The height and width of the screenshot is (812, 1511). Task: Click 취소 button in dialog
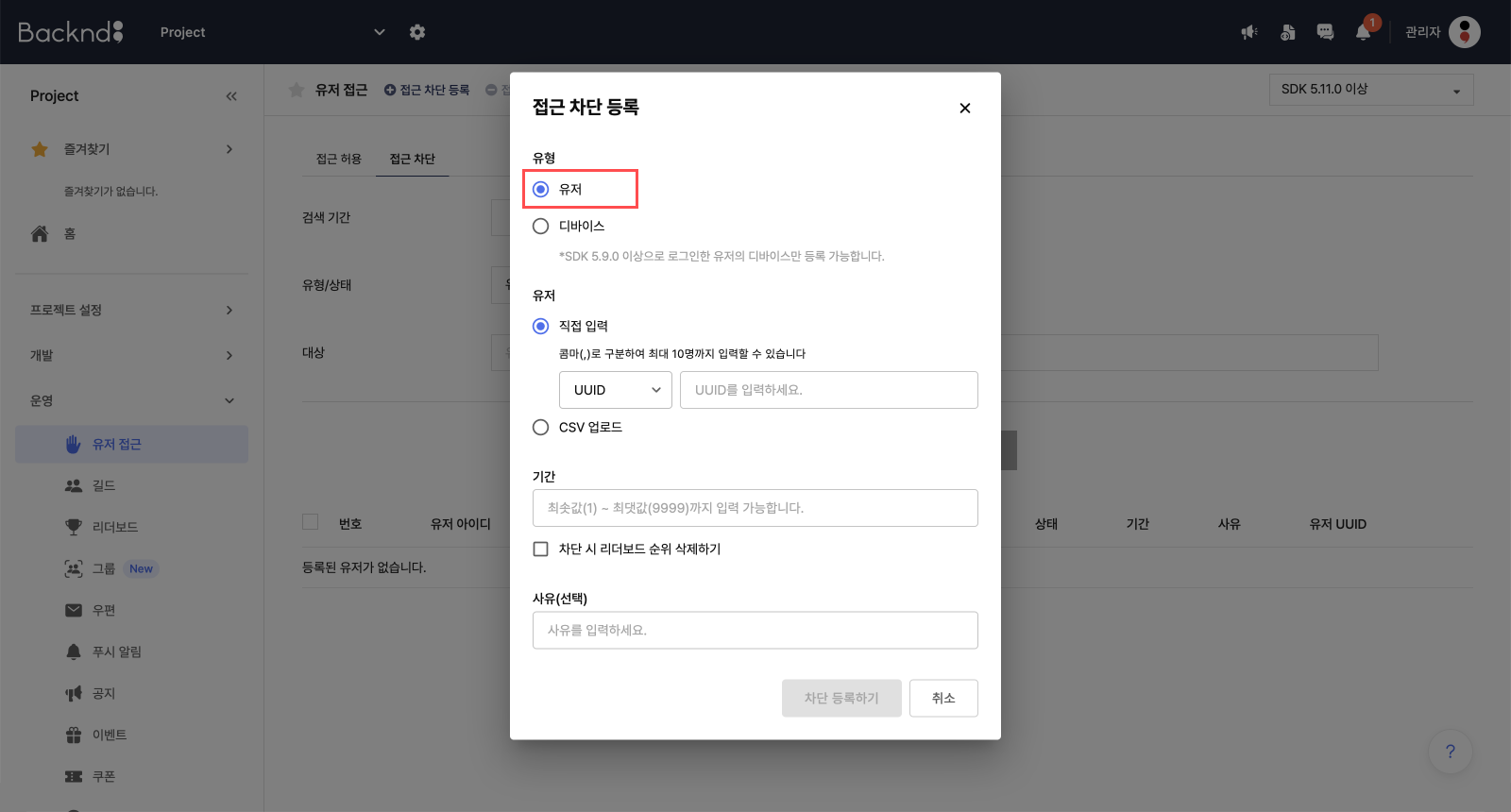[943, 698]
